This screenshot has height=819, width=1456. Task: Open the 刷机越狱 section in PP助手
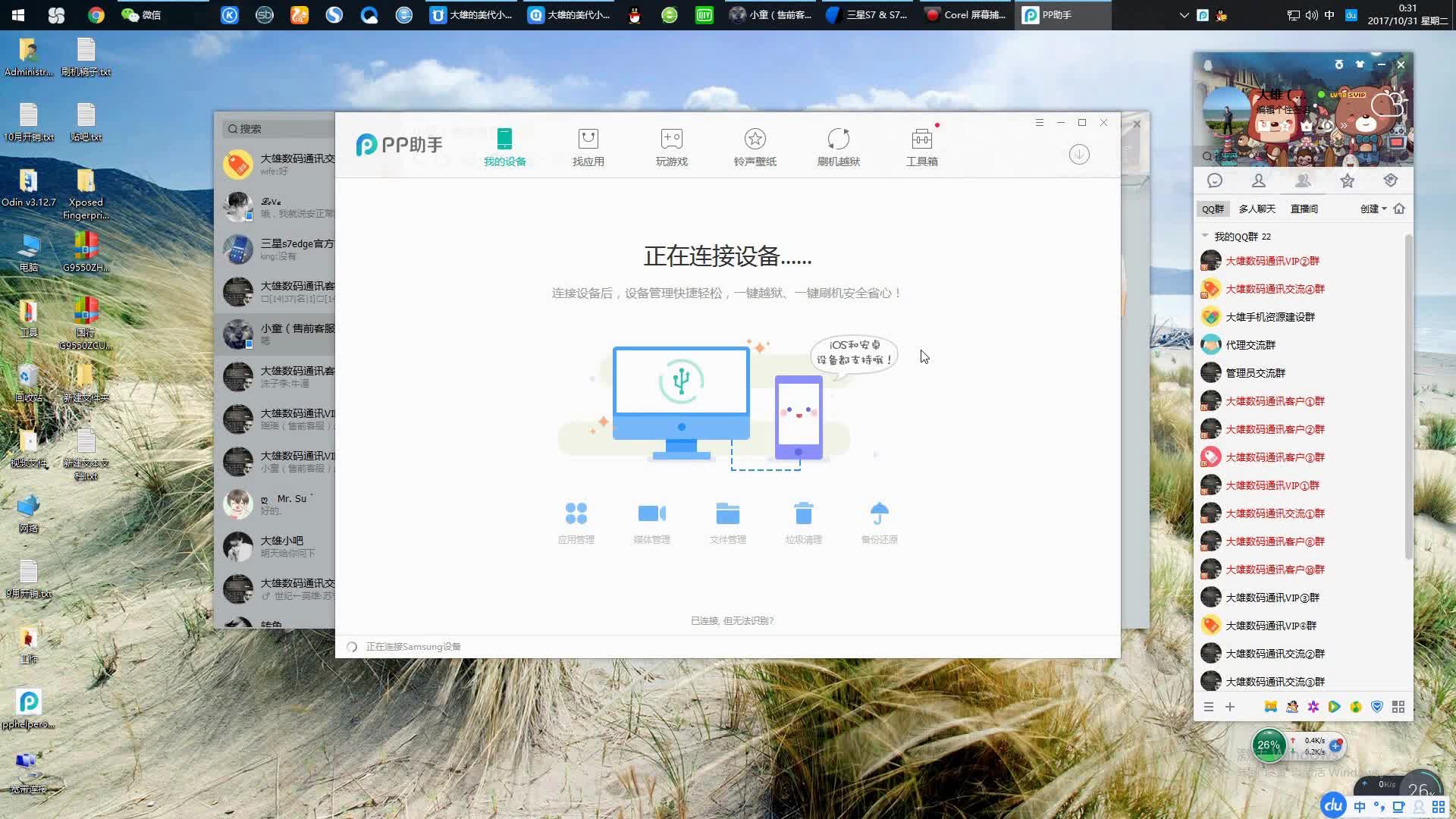pyautogui.click(x=838, y=147)
